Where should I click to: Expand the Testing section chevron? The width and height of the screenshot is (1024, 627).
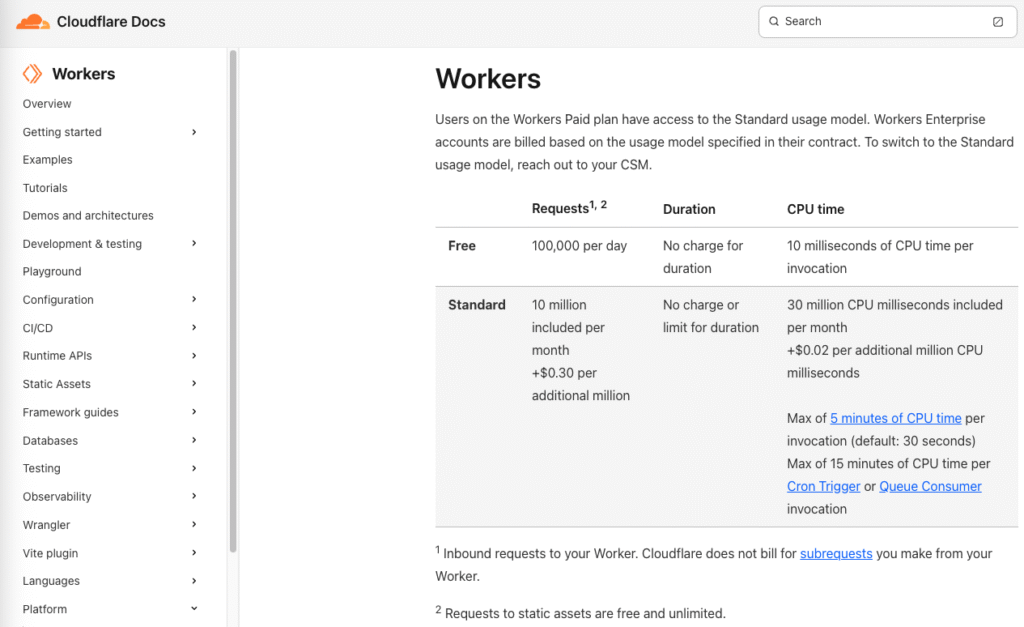[194, 468]
